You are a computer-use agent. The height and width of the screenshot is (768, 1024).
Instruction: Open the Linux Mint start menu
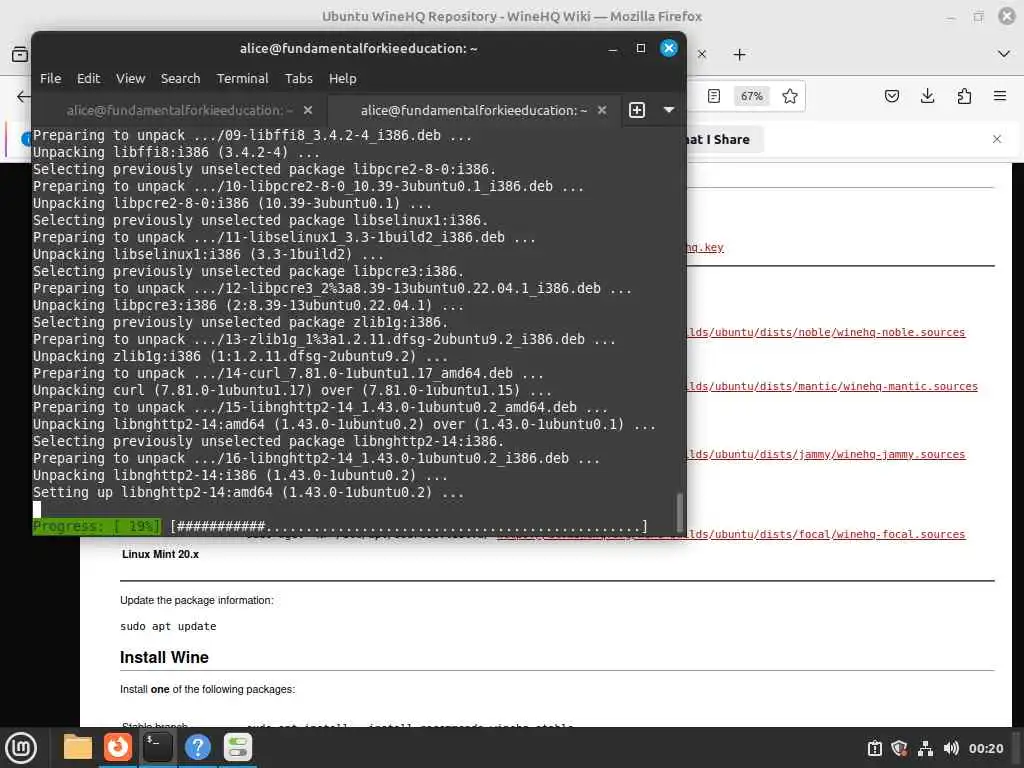coord(21,748)
